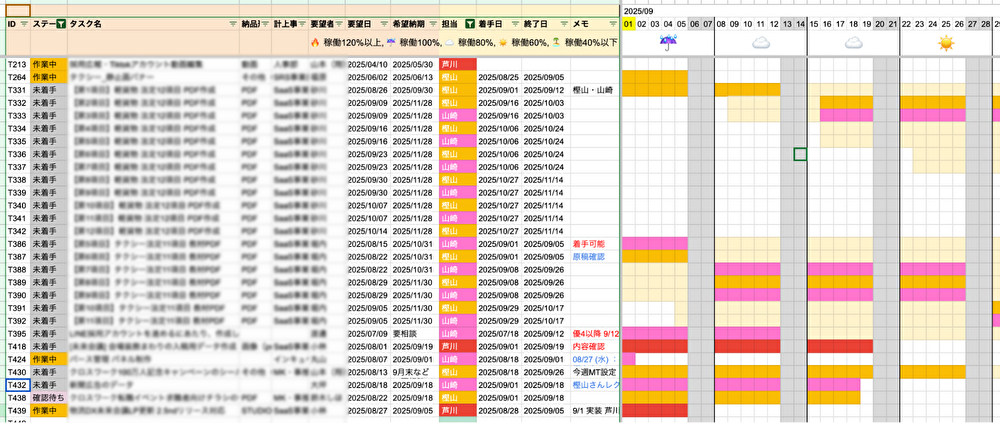Click the cloud icon for week of 08
Image resolution: width=1000 pixels, height=423 pixels.
[x=761, y=43]
